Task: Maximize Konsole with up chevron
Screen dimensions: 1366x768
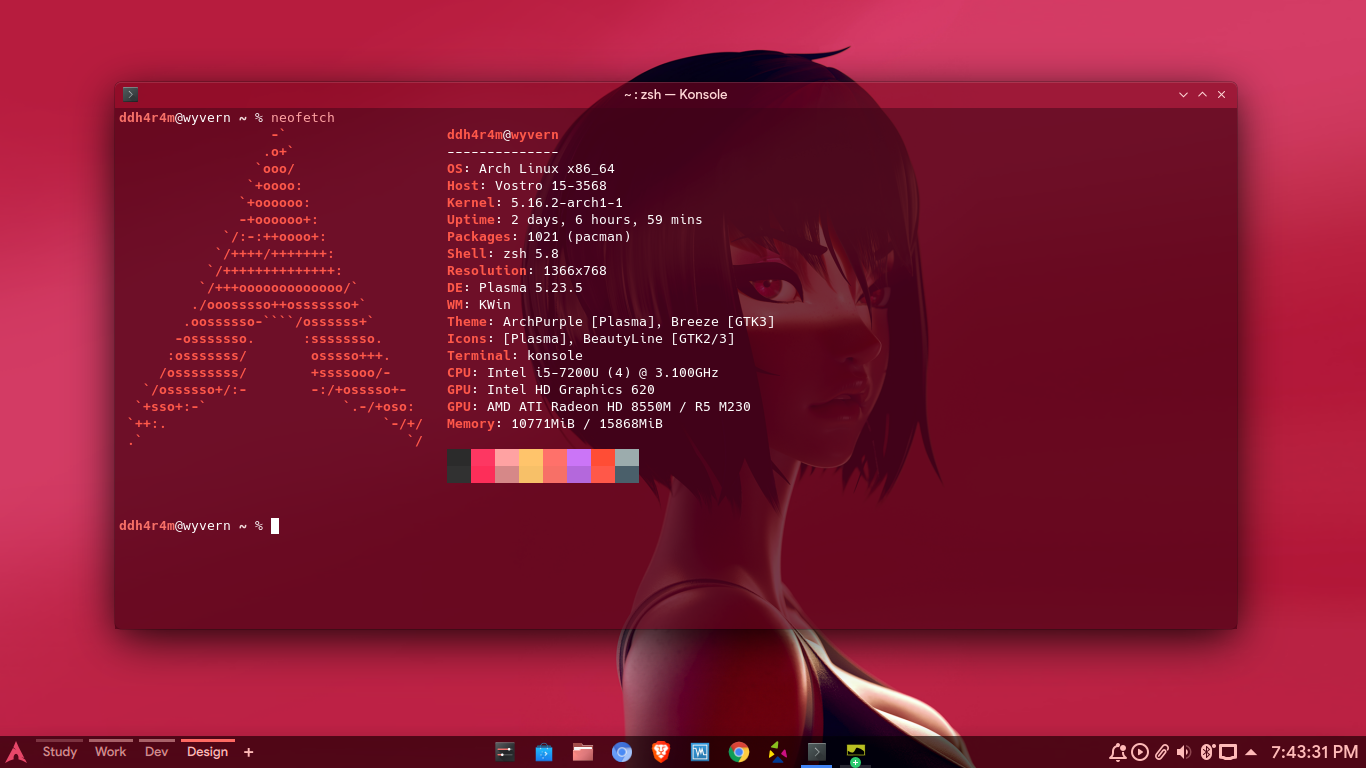Action: click(1202, 94)
